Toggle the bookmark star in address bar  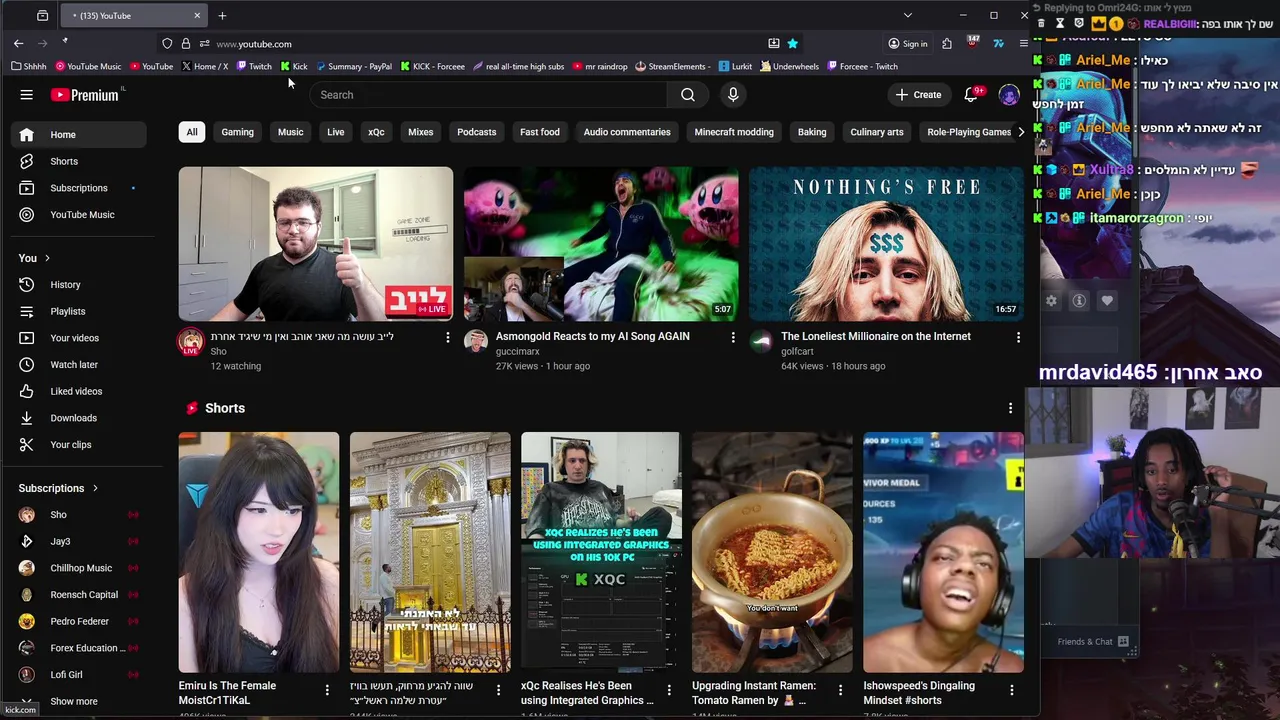click(x=792, y=44)
